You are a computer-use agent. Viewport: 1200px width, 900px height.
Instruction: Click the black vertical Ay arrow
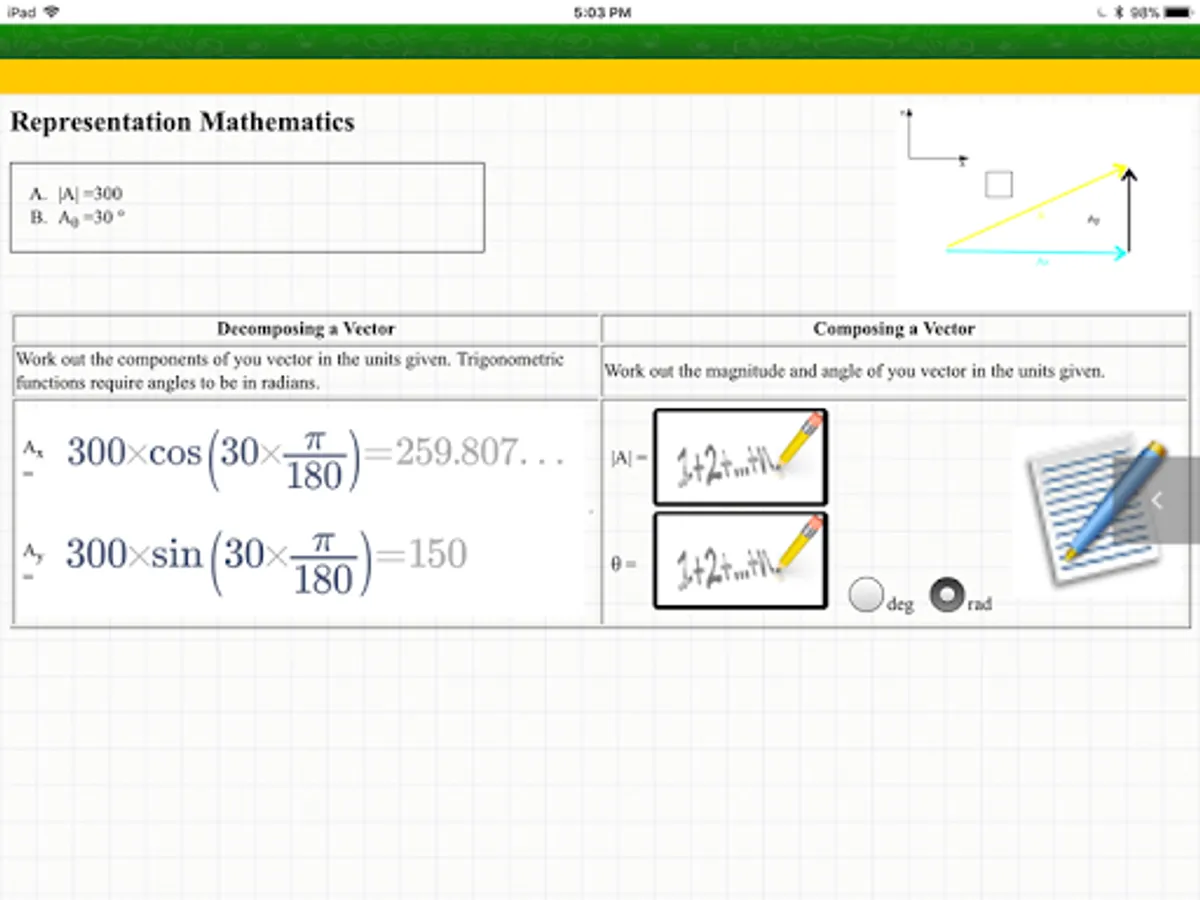pyautogui.click(x=1129, y=210)
